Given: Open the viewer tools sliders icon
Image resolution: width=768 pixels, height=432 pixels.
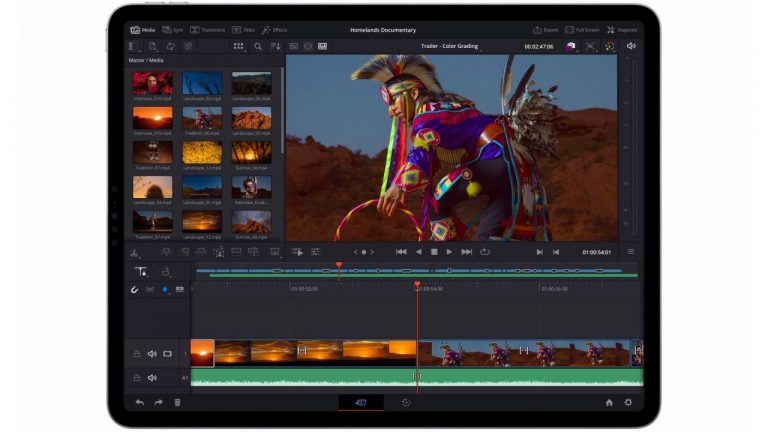Looking at the screenshot, I should pyautogui.click(x=315, y=252).
